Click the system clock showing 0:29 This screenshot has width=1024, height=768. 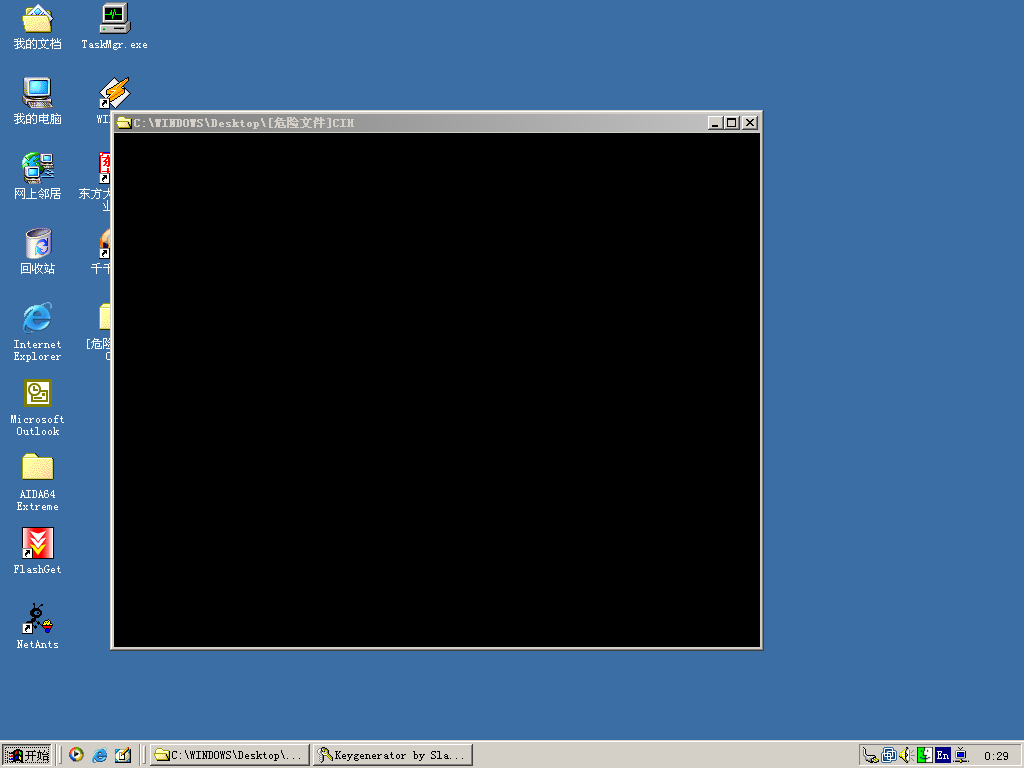996,756
